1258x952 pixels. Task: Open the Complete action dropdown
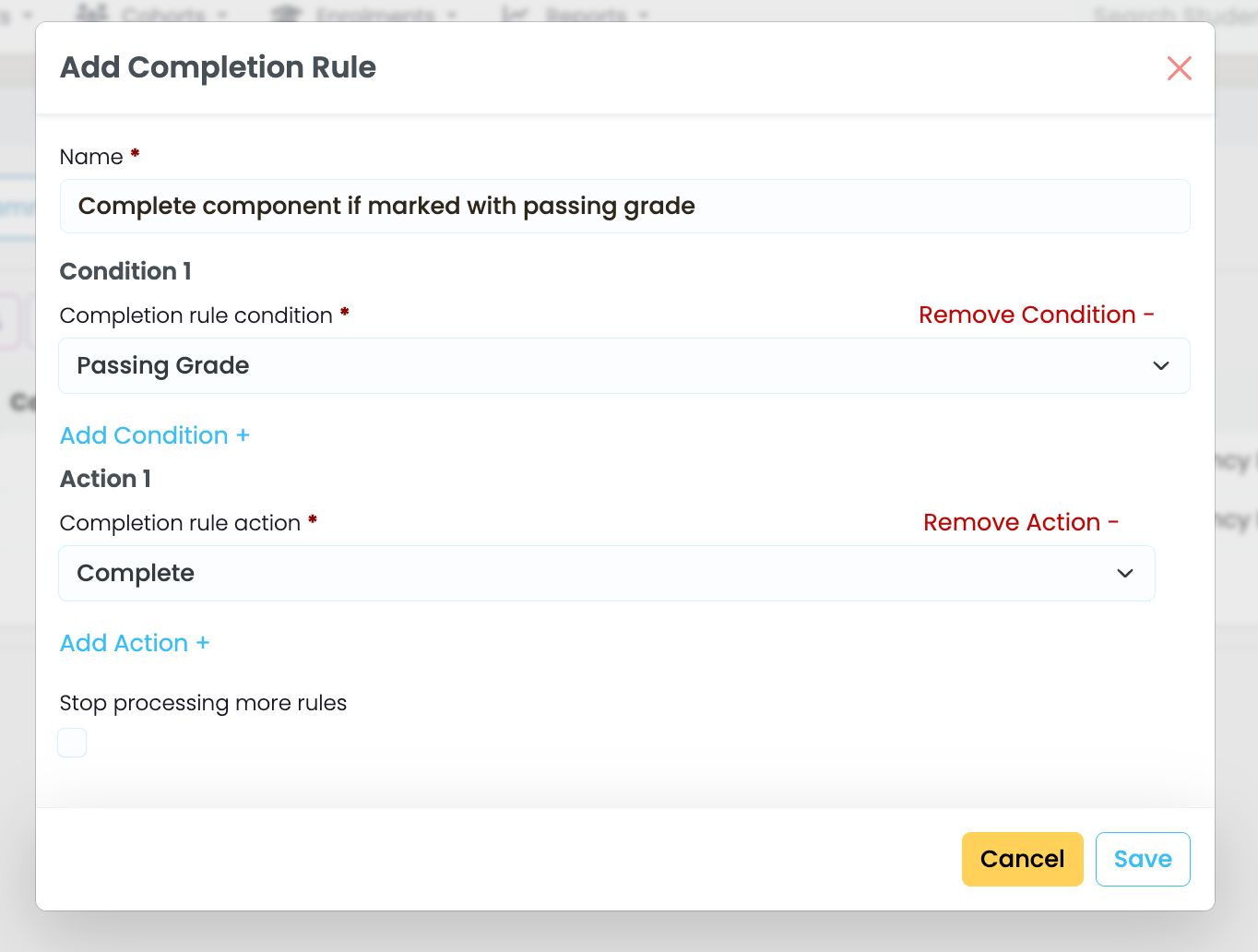607,573
